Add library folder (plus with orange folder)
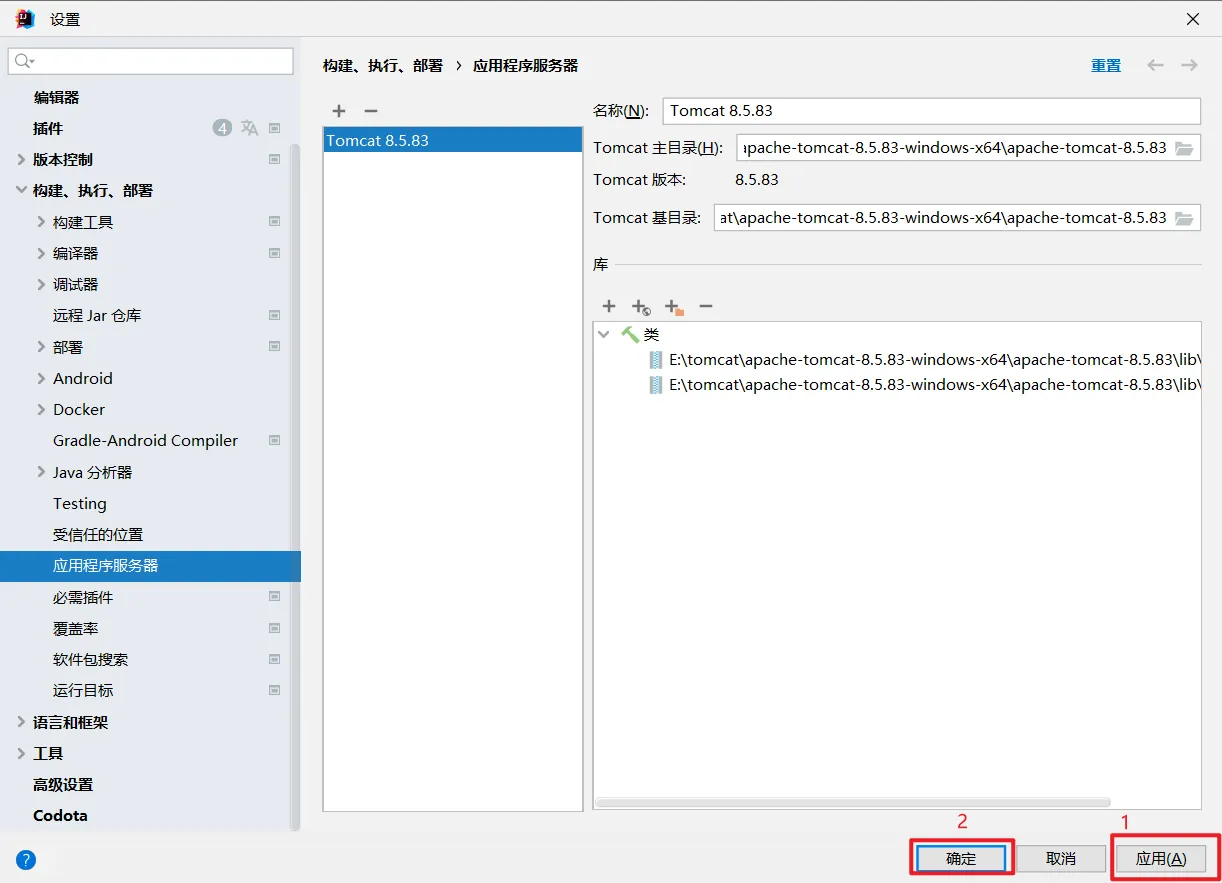1222x883 pixels. 674,307
